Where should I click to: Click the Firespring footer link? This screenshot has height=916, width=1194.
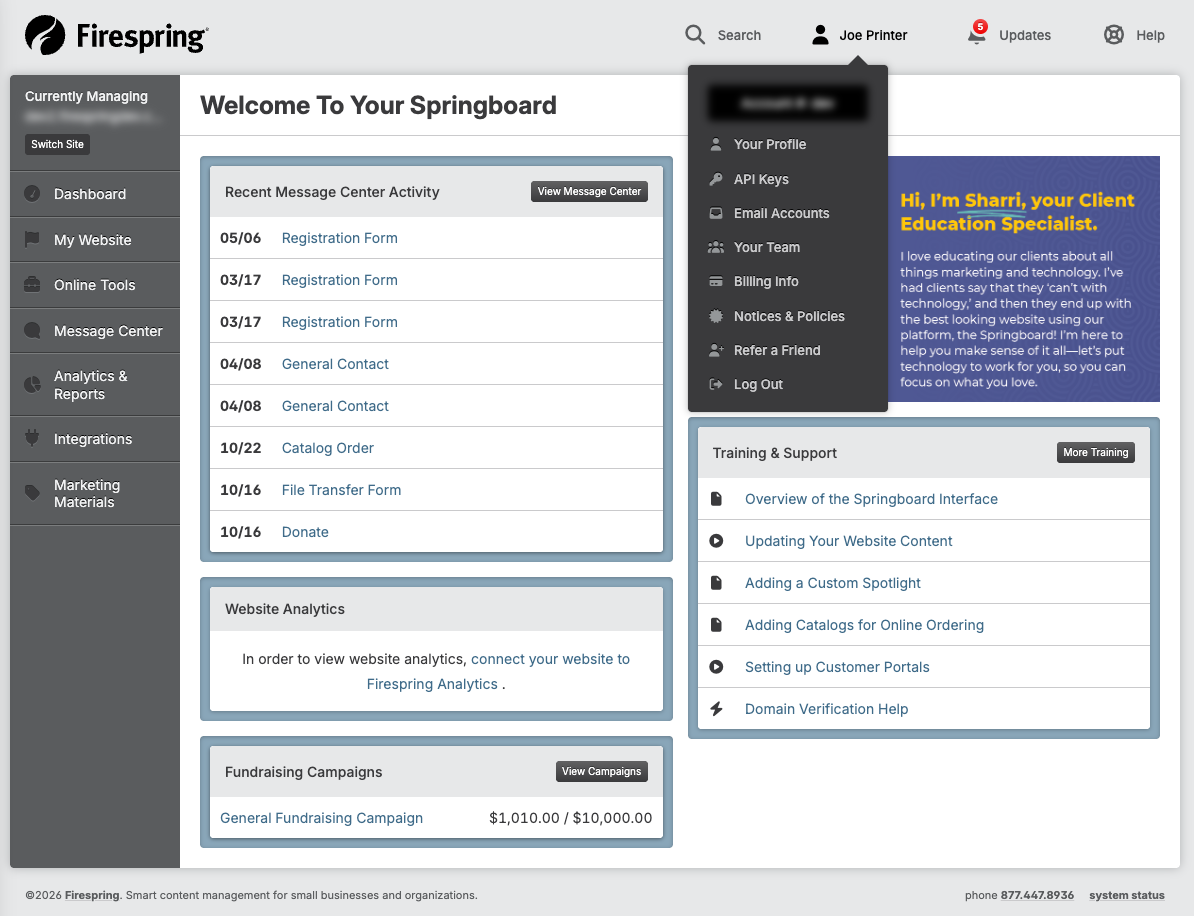[x=92, y=895]
